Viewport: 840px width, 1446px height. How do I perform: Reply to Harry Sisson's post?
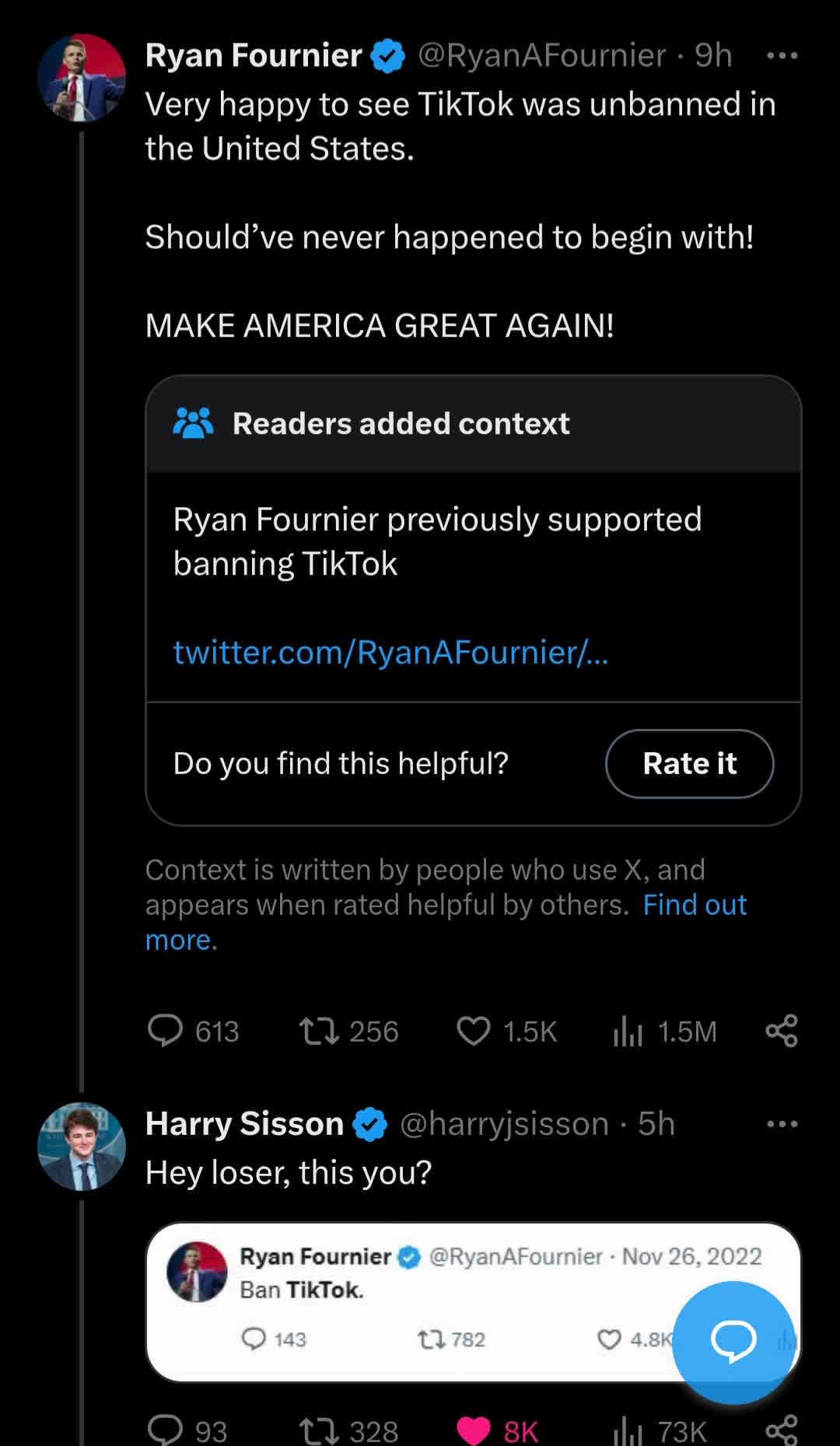[165, 1430]
